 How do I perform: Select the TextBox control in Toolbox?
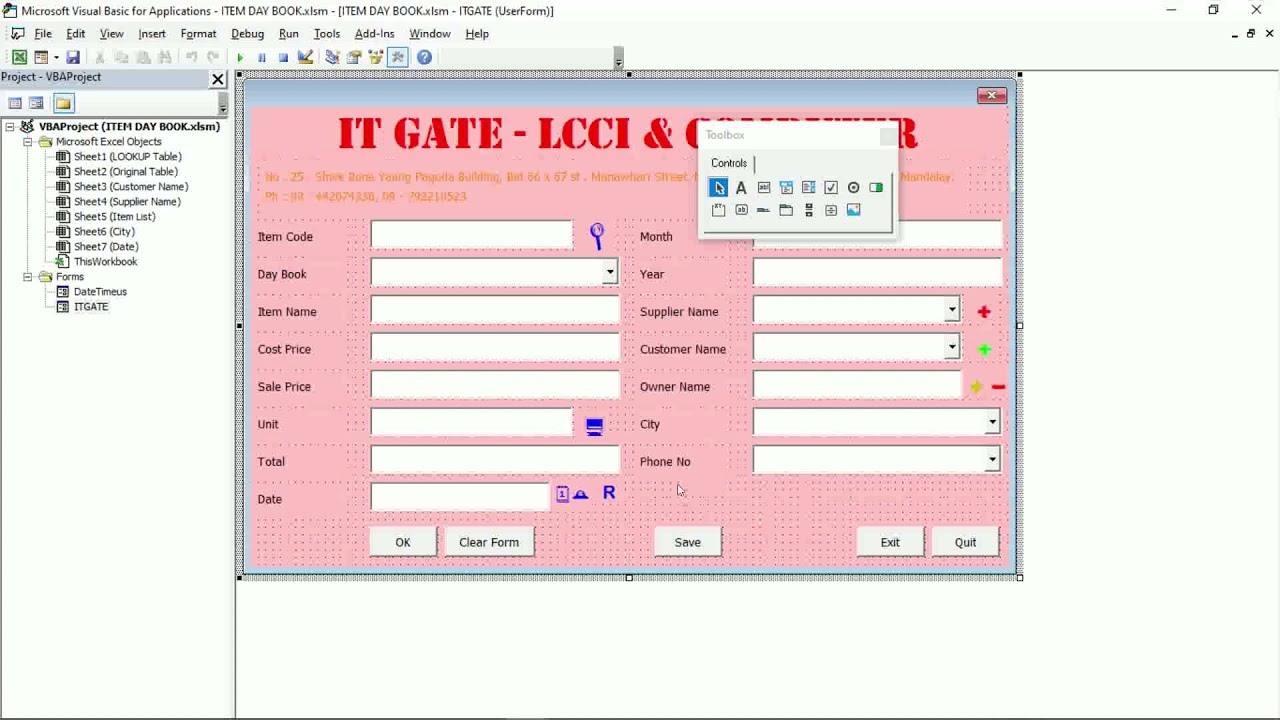(764, 187)
